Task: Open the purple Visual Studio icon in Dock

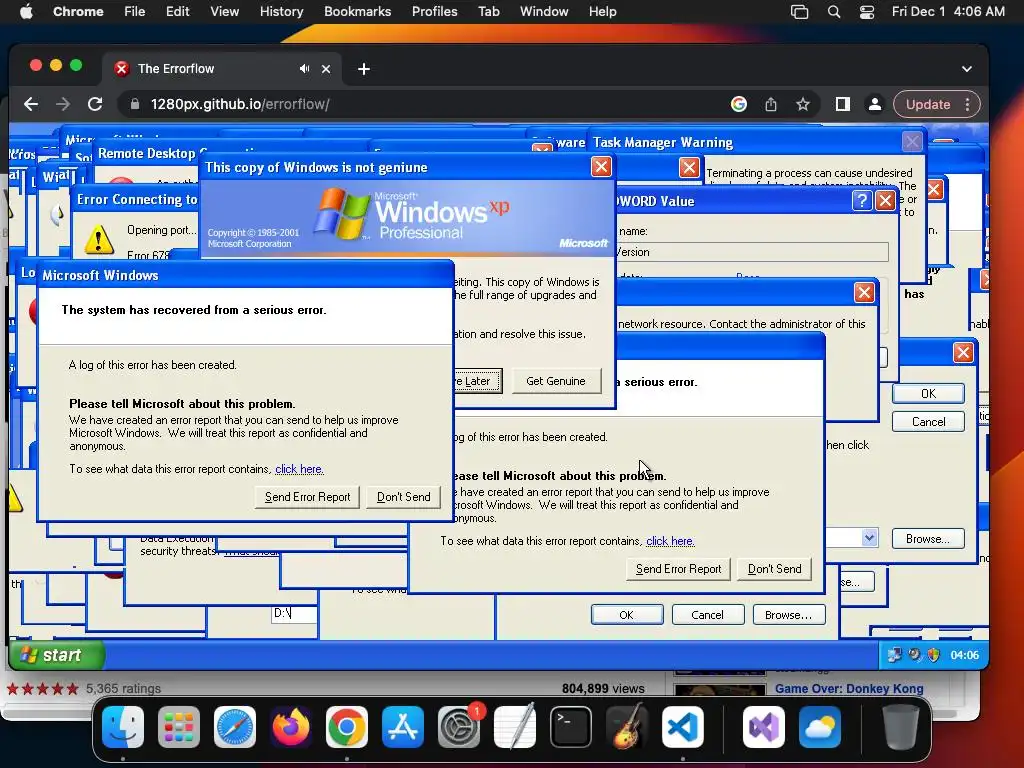Action: coord(763,727)
